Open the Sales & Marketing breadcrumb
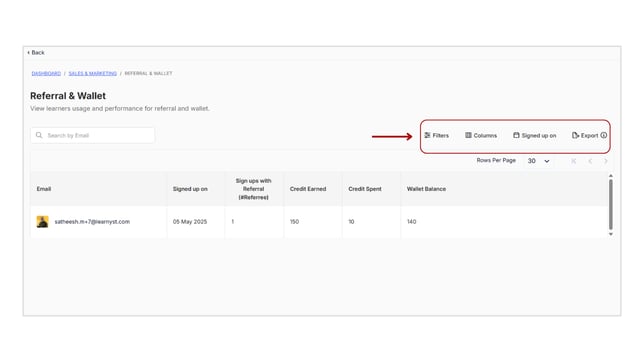The height and width of the screenshot is (362, 644). tap(92, 74)
